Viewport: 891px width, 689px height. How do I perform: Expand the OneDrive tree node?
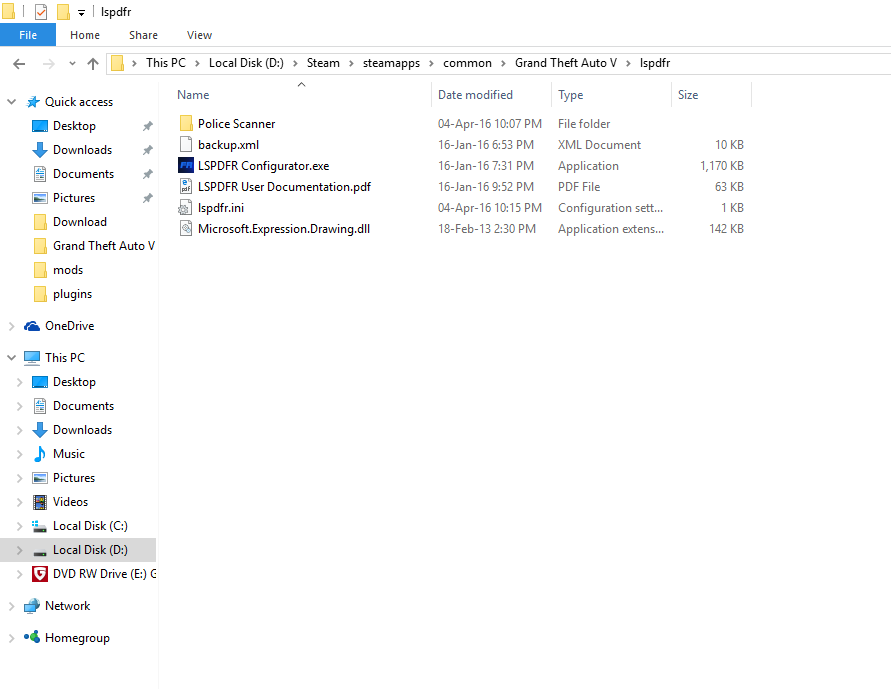coord(11,326)
